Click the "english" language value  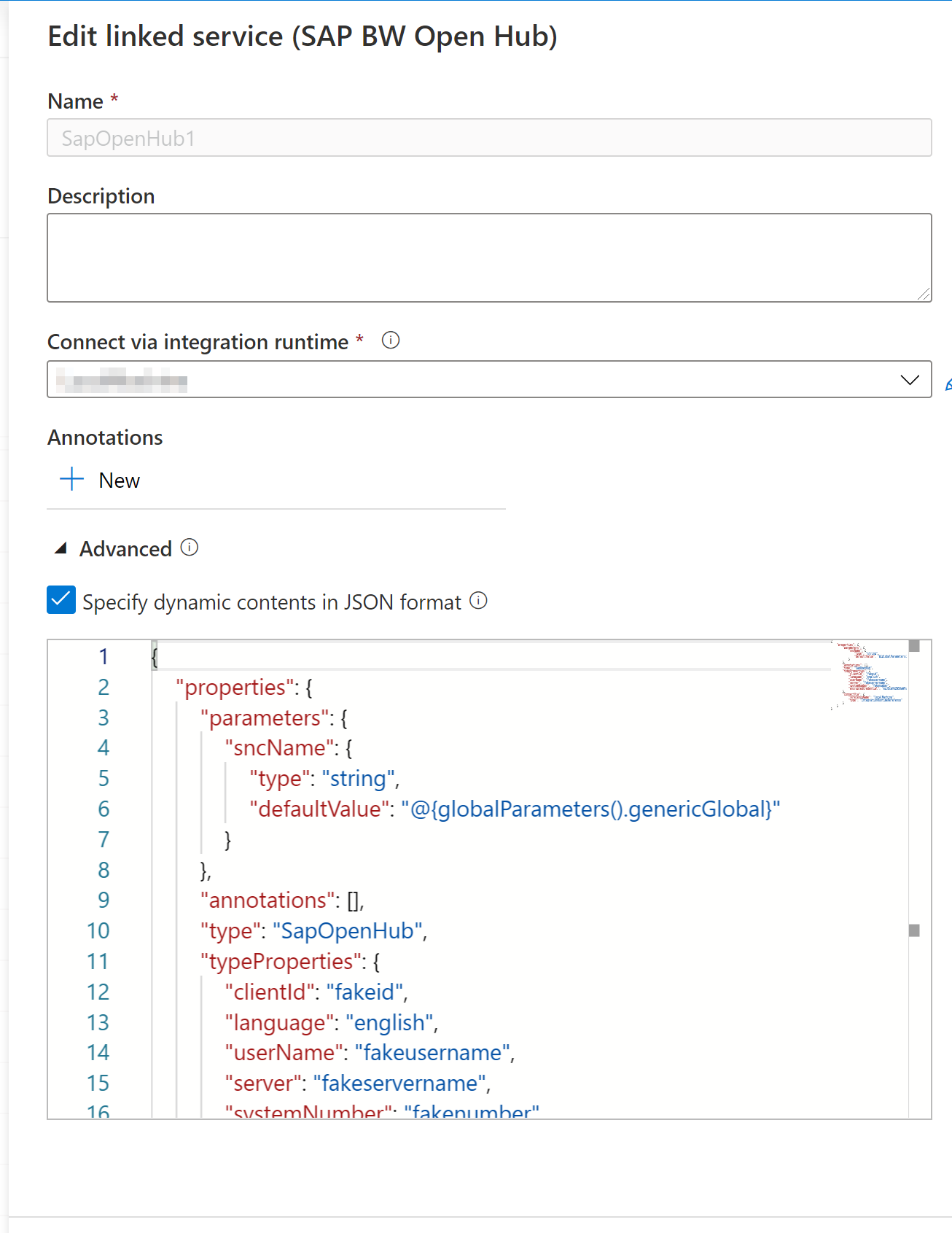click(x=390, y=1023)
